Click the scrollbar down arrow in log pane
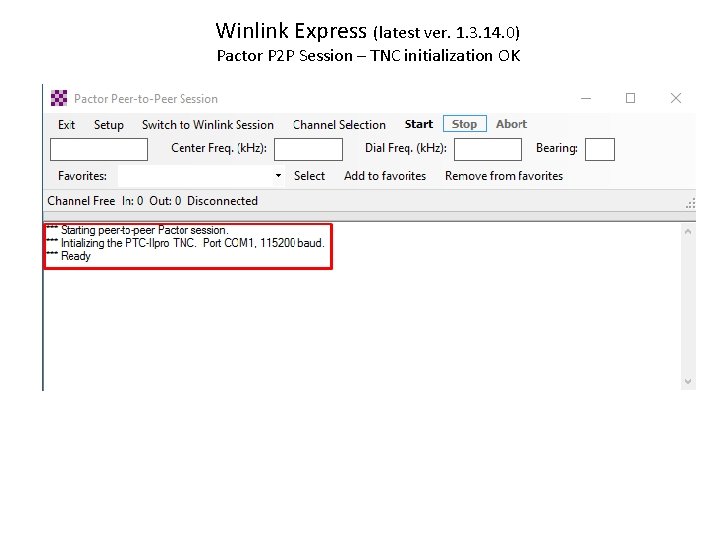Viewport: 720px width, 540px height. click(688, 381)
